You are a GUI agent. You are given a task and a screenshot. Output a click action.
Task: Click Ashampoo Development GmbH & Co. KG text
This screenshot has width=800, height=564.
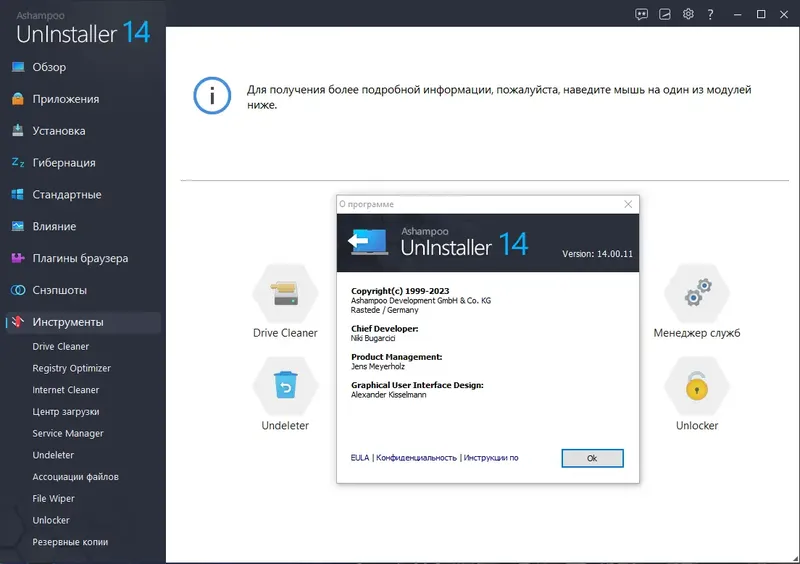click(x=421, y=301)
